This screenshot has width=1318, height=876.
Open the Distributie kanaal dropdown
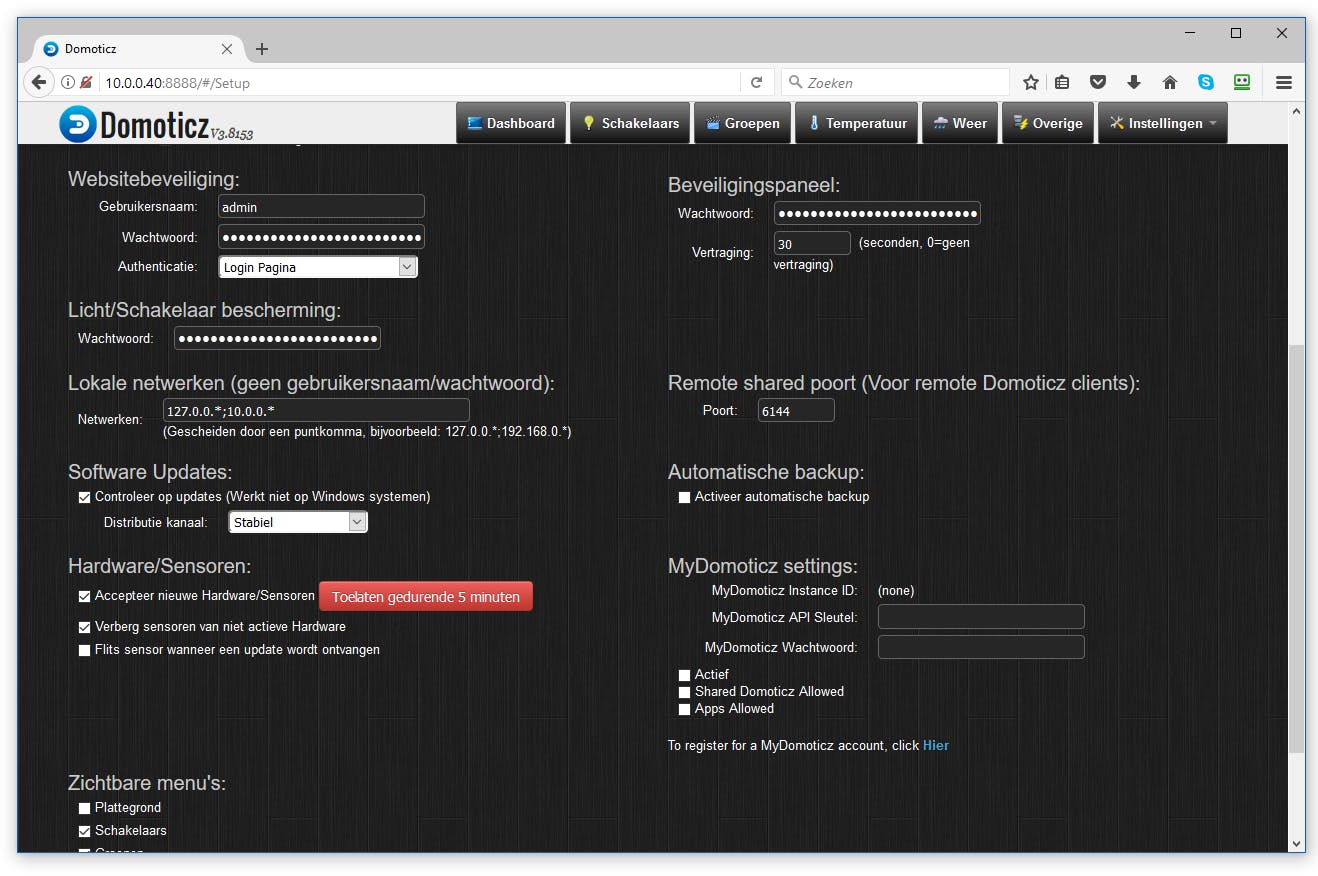(x=298, y=522)
